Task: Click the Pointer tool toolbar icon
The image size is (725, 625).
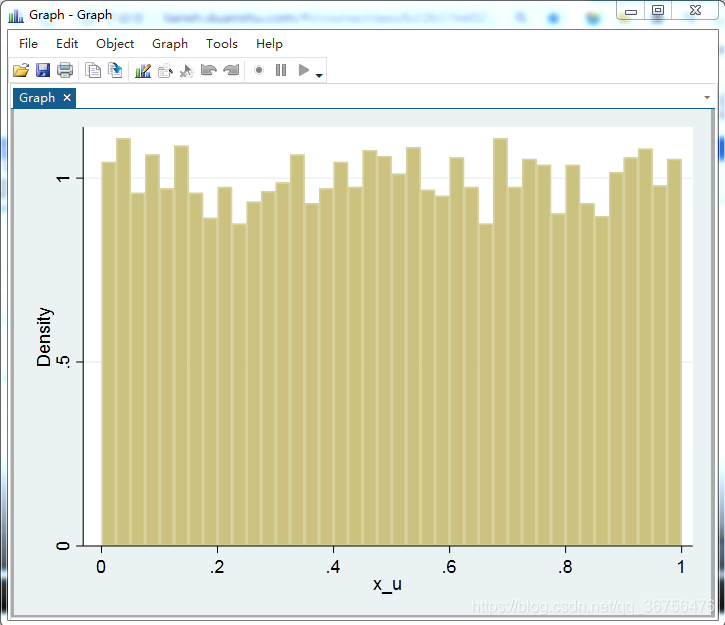Action: click(x=187, y=71)
